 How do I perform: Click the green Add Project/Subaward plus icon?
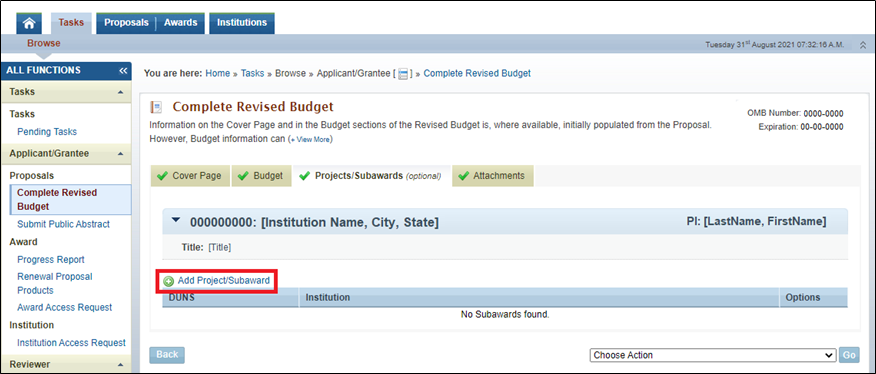tap(168, 281)
